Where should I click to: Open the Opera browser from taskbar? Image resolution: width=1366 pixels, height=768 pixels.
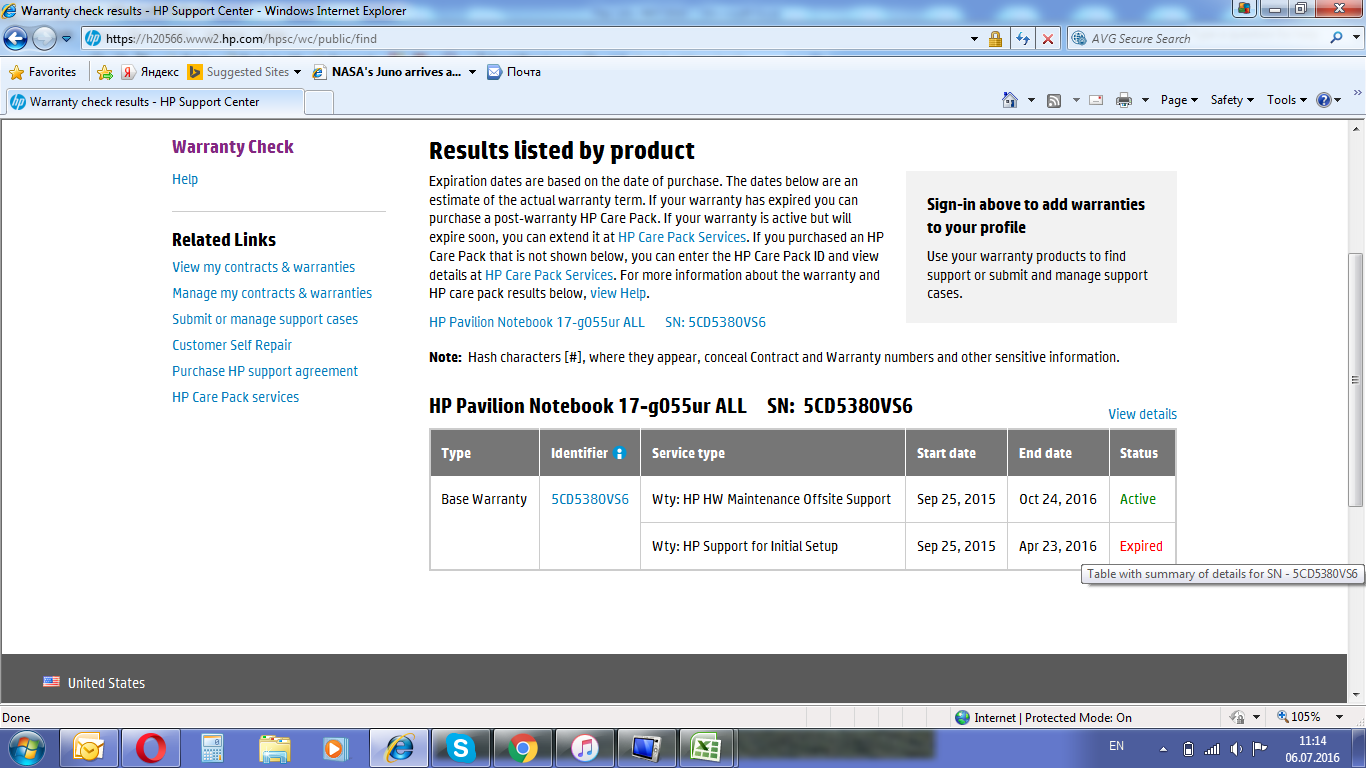click(151, 748)
